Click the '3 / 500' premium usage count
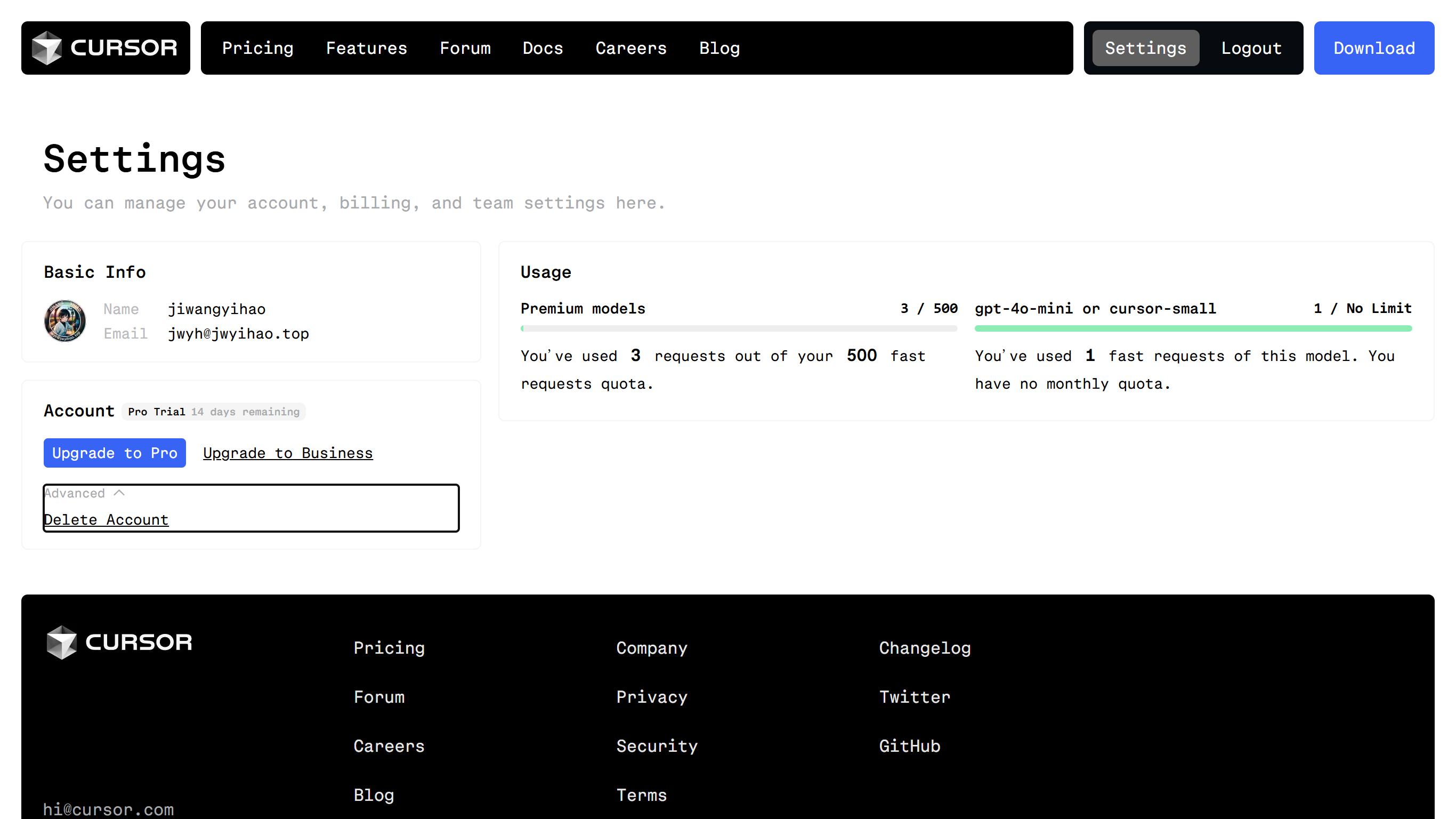1456x819 pixels. (928, 308)
